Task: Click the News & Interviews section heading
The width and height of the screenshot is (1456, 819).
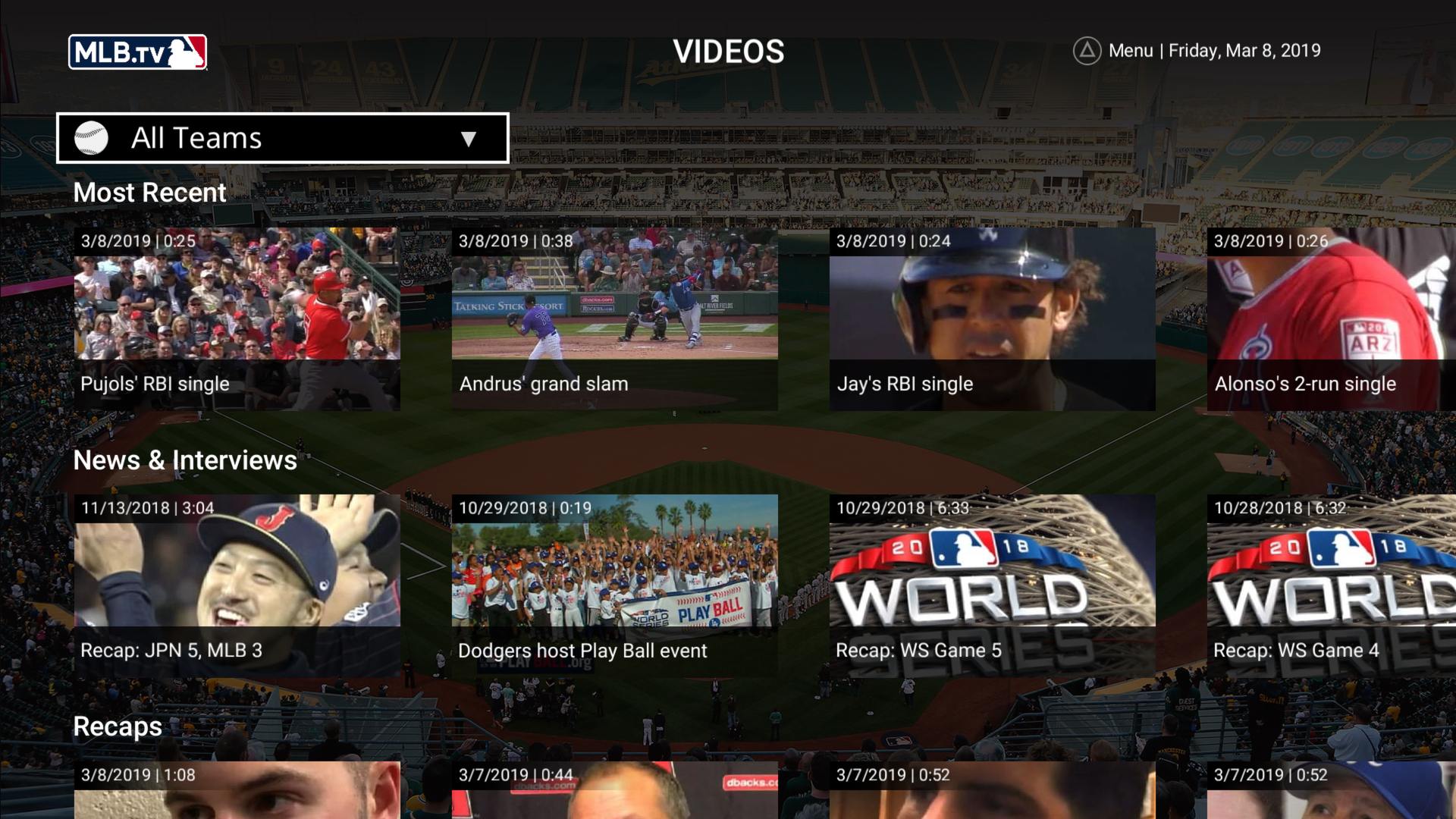Action: (185, 460)
